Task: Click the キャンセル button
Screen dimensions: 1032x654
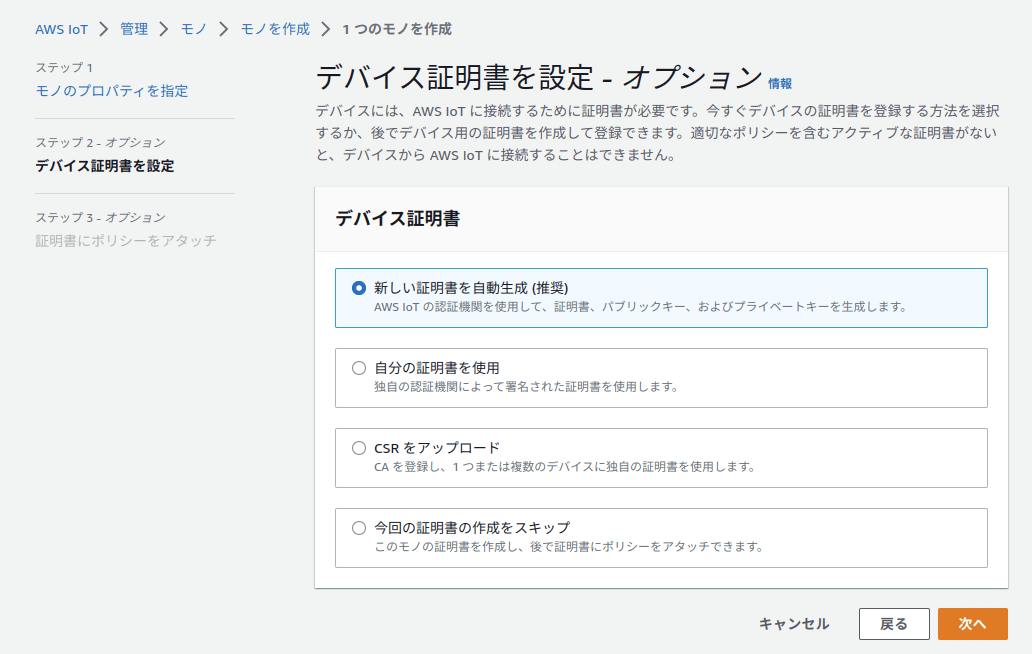Action: (x=794, y=624)
